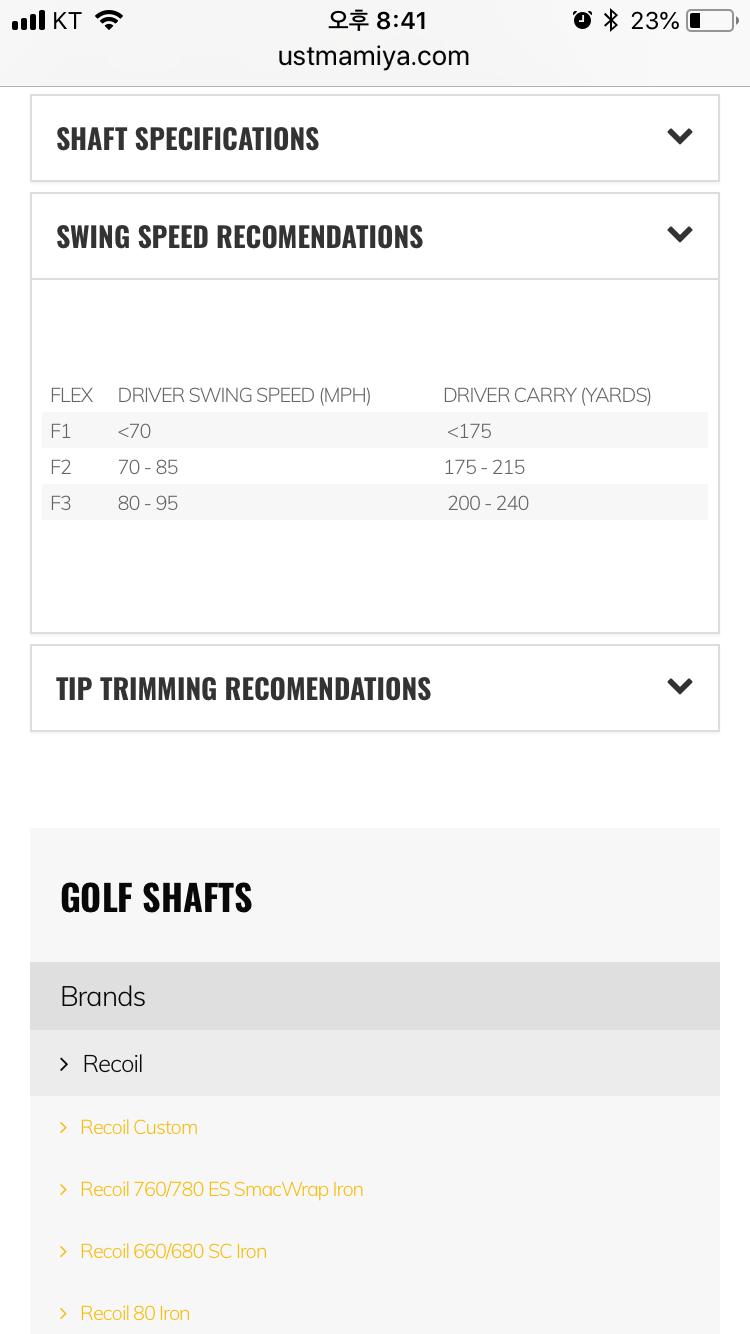
Task: Click the arrow icon beside Recoil 80 Iron
Action: coord(63,1313)
